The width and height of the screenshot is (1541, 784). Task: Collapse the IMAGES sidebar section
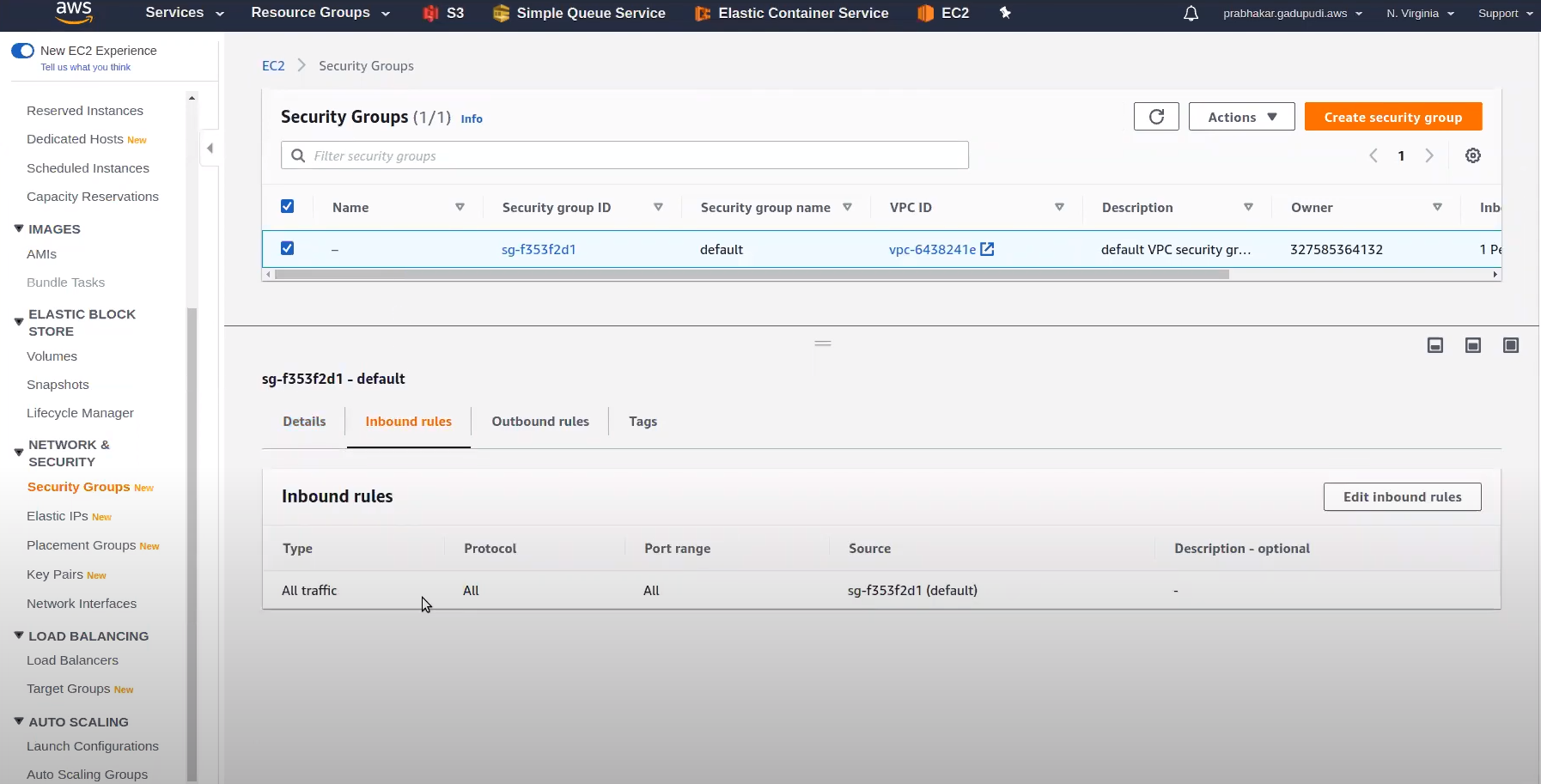19,228
